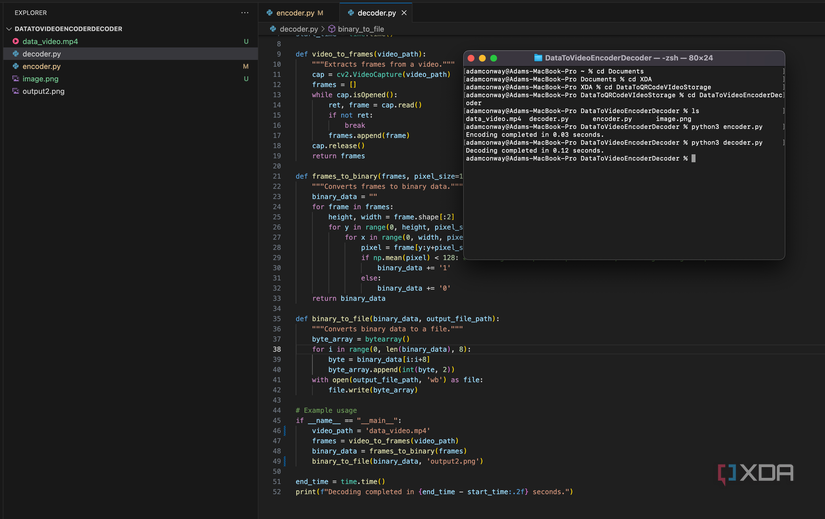Click the image icon beside output2.png
This screenshot has height=519, width=825.
16,91
